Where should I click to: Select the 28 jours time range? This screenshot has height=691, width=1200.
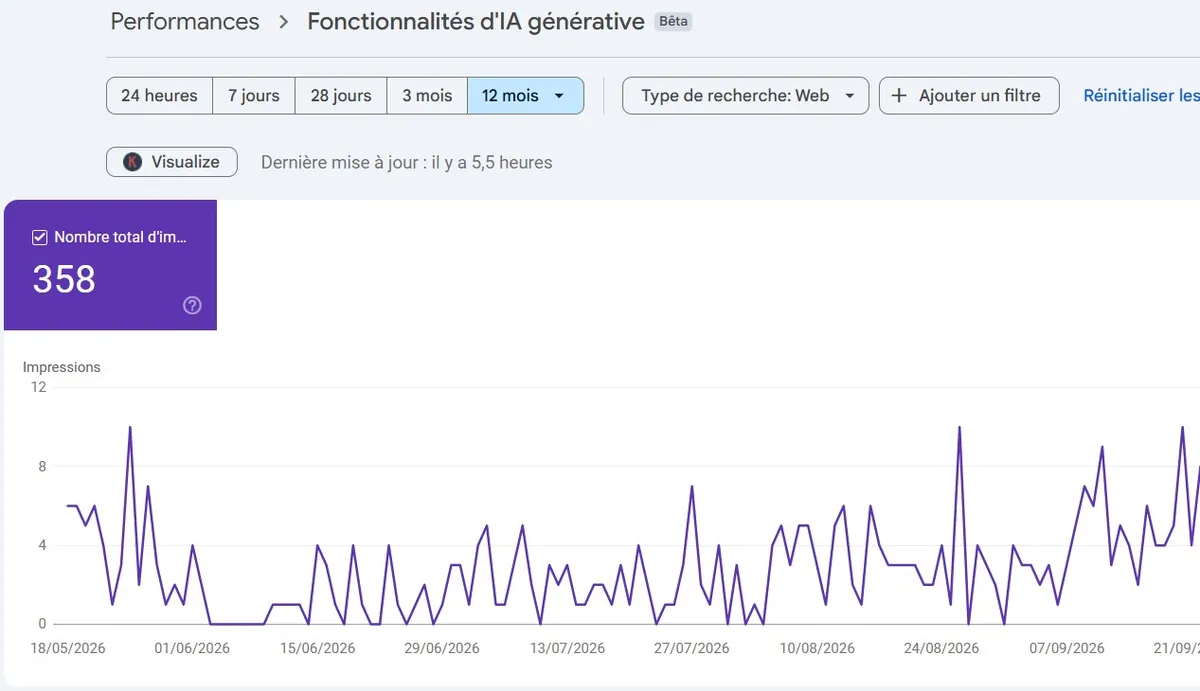[x=341, y=96]
